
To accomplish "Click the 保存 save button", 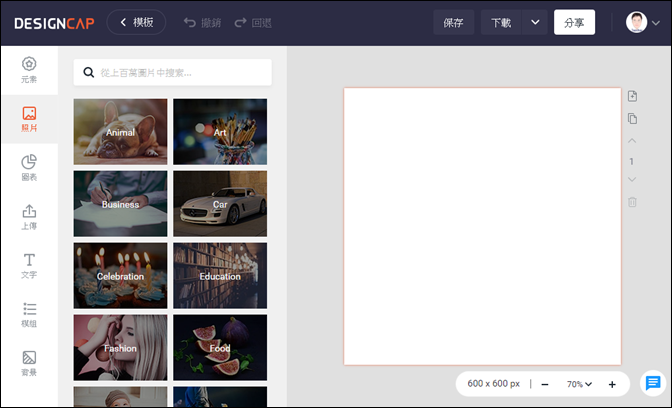I will [453, 22].
